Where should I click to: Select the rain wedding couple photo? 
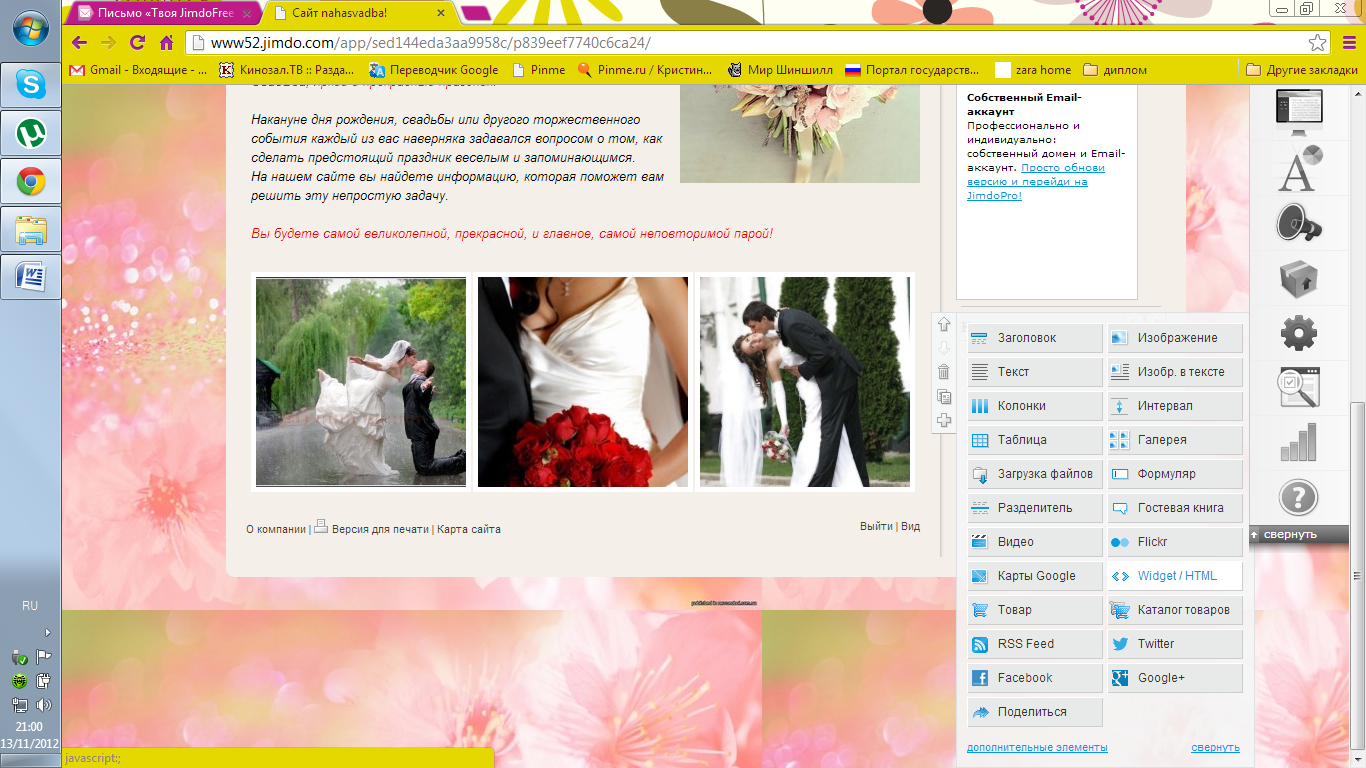(x=361, y=382)
